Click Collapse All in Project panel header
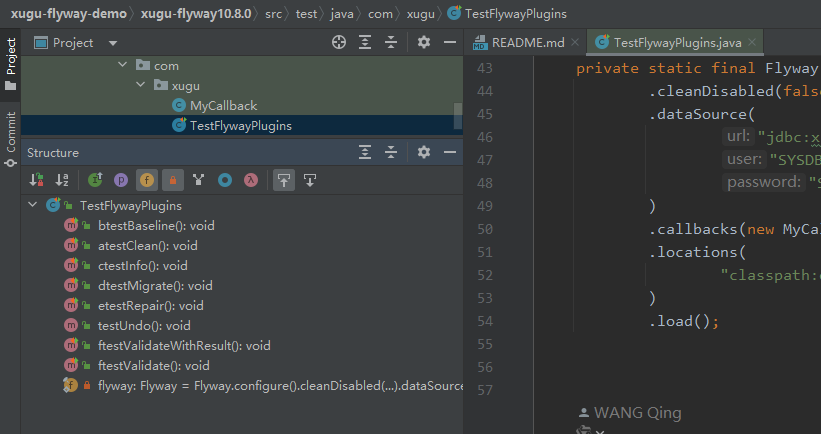Viewport: 821px width, 434px height. click(391, 43)
